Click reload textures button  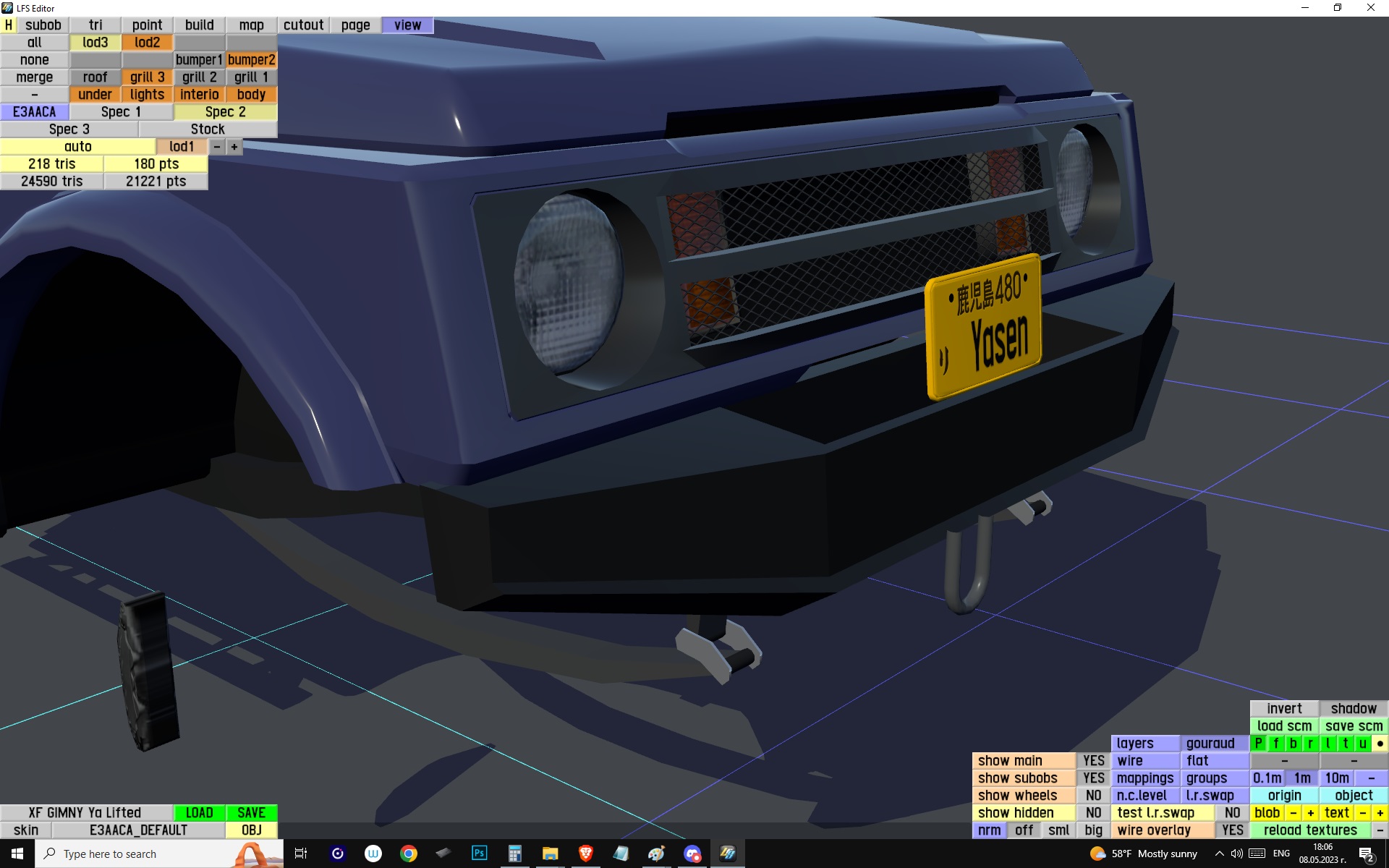pyautogui.click(x=1309, y=830)
